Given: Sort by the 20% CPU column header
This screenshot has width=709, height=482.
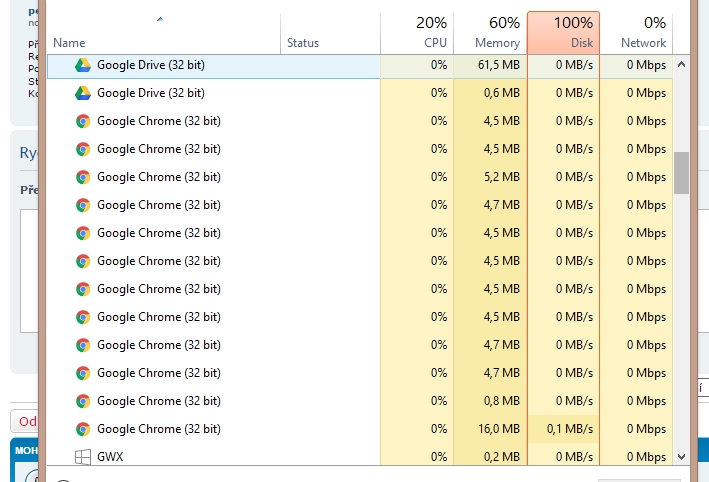Looking at the screenshot, I should click(431, 32).
